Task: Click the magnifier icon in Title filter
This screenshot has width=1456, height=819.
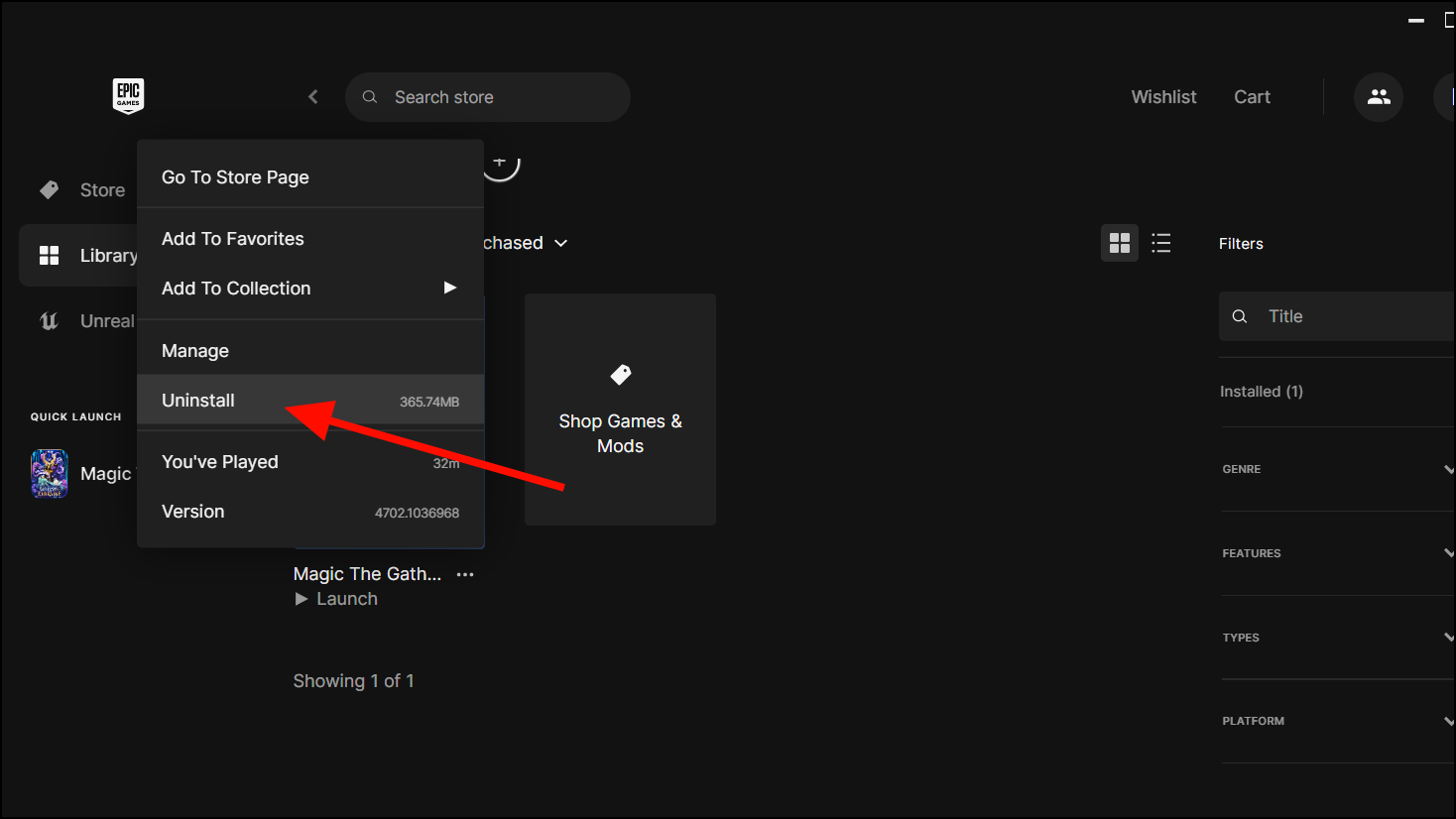Action: (x=1240, y=316)
